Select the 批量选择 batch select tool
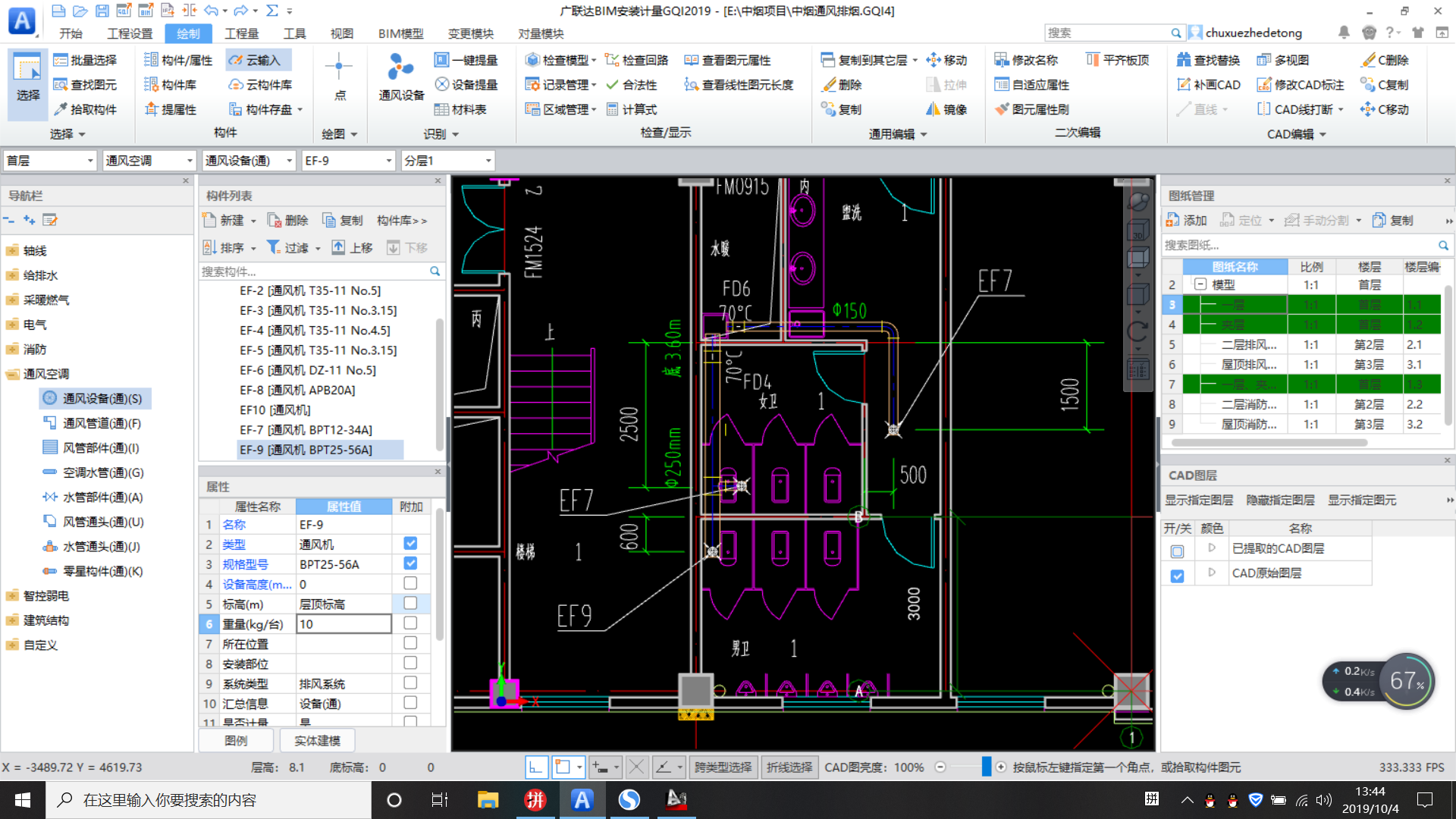Image resolution: width=1456 pixels, height=819 pixels. [86, 60]
